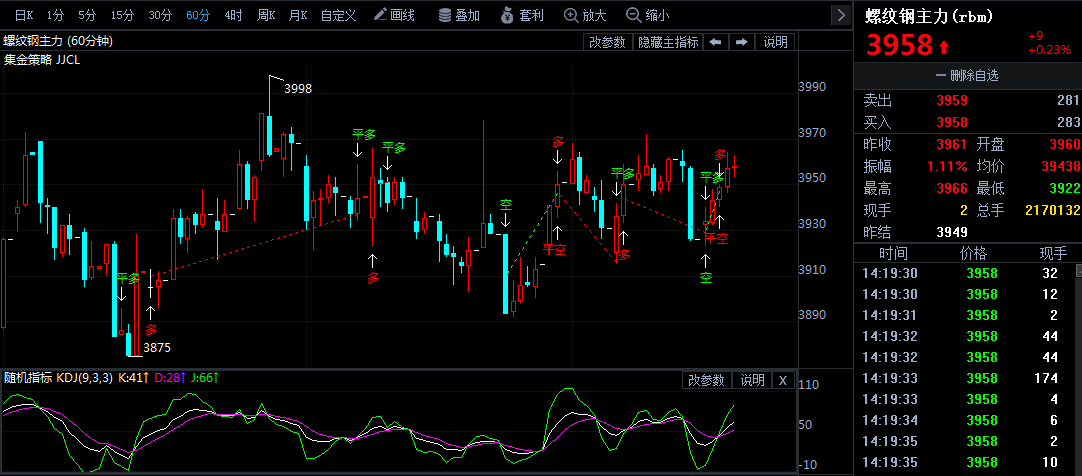
Task: Click the K:41 value in KDJ header
Action: pyautogui.click(x=135, y=378)
